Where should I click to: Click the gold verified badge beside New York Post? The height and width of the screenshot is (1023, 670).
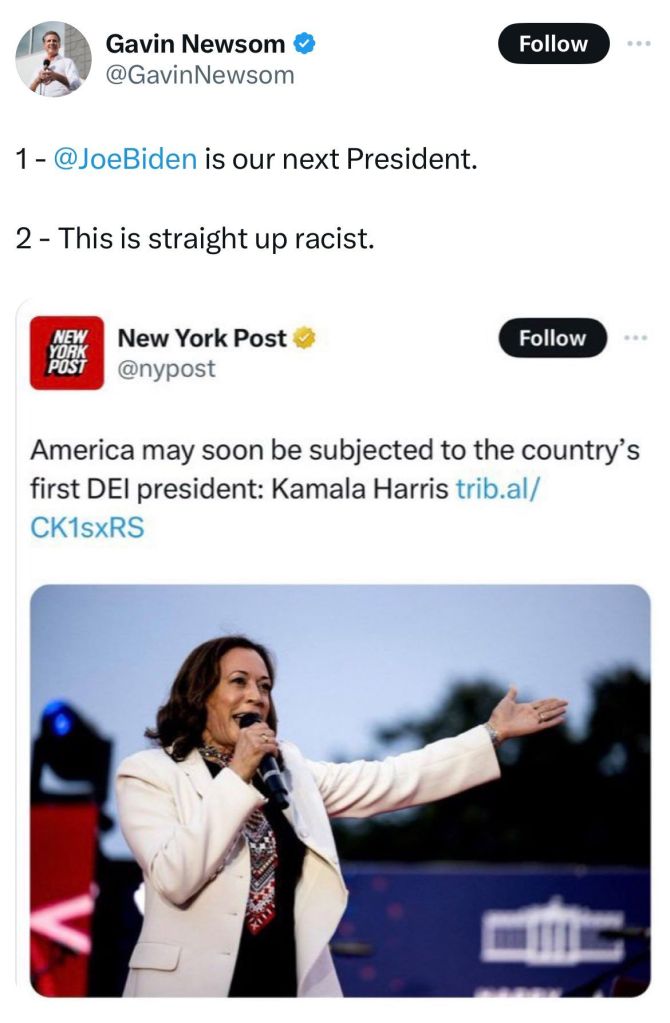[x=305, y=339]
